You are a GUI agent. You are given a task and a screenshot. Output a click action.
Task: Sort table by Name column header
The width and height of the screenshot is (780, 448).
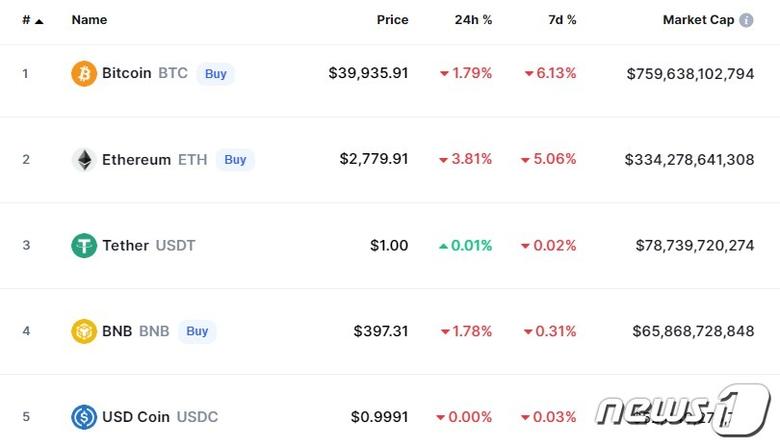point(89,20)
